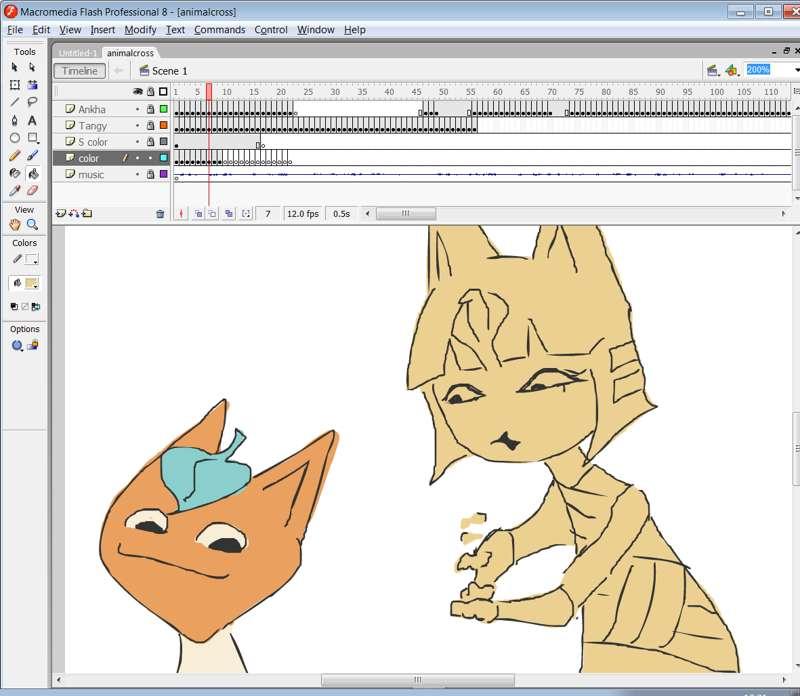Open the Control menu
Image resolution: width=800 pixels, height=696 pixels.
pos(271,30)
